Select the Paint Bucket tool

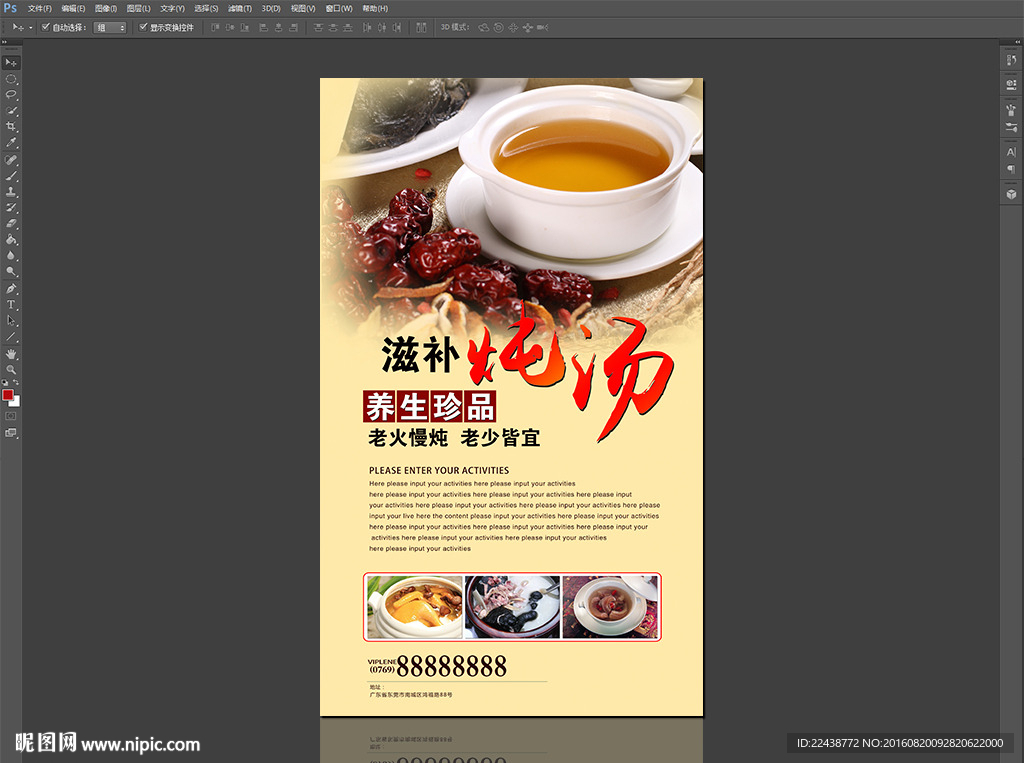tap(11, 240)
